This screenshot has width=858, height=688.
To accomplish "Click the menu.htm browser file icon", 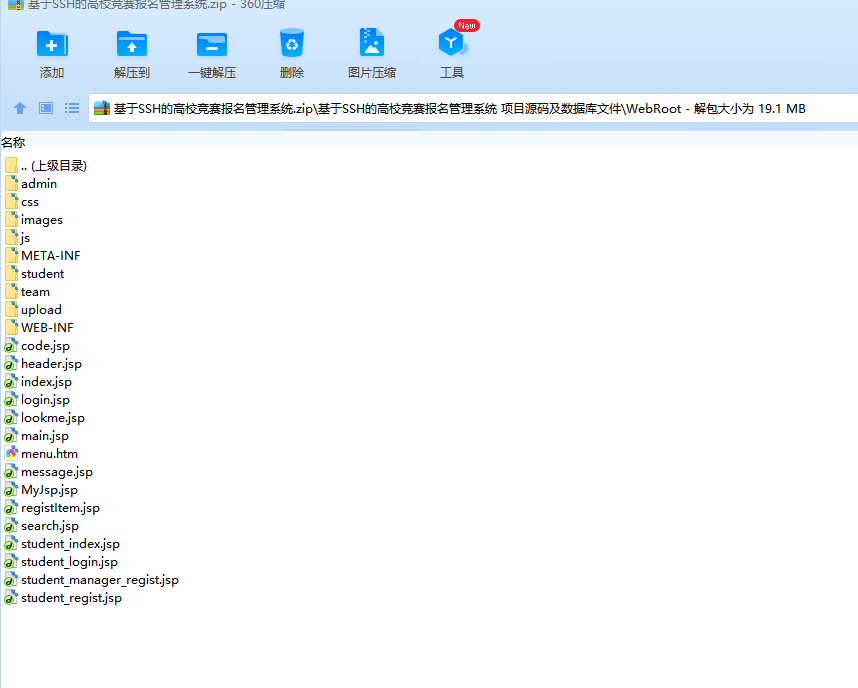I will [11, 454].
